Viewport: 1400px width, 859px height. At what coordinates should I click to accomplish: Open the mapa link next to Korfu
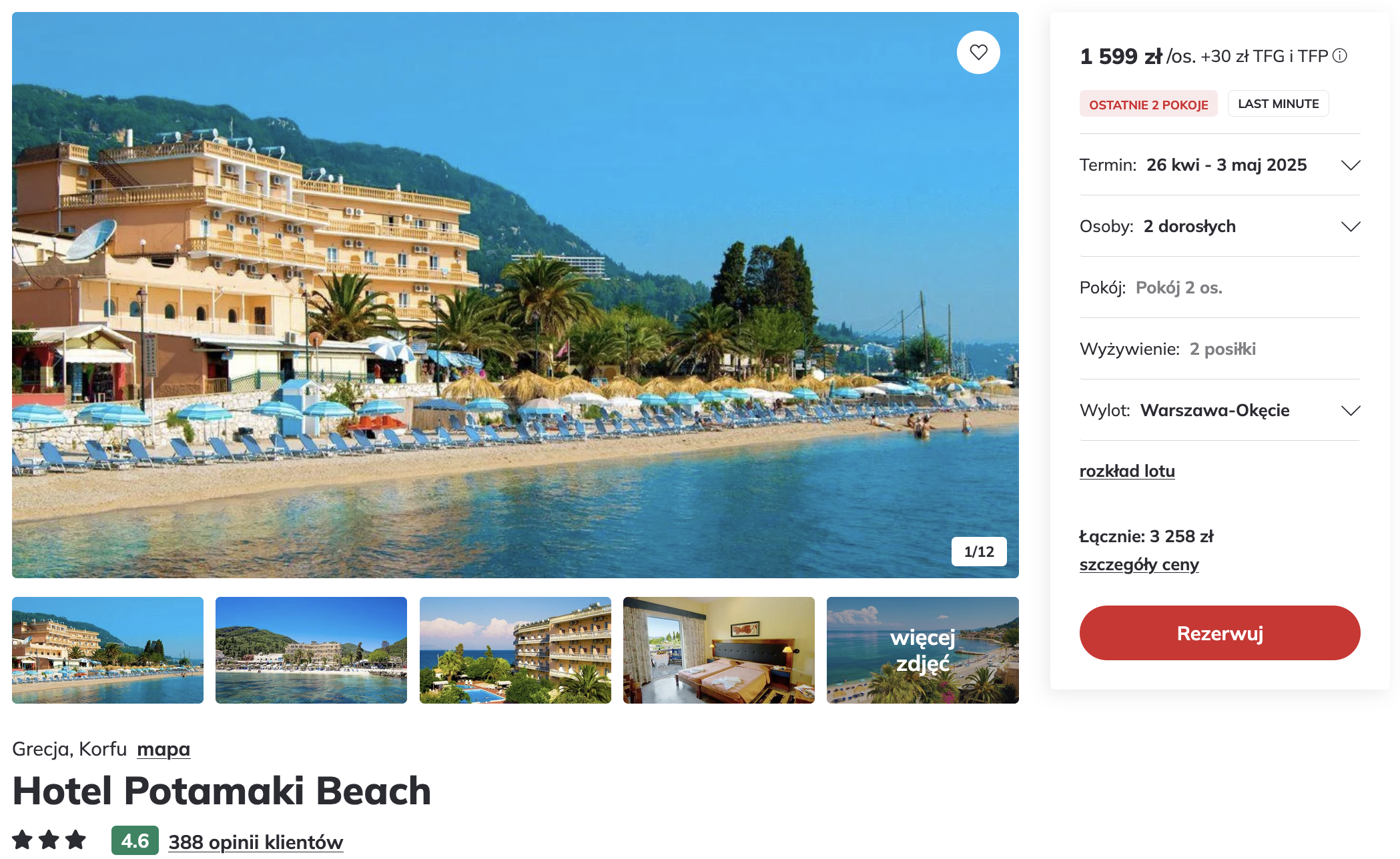[163, 749]
